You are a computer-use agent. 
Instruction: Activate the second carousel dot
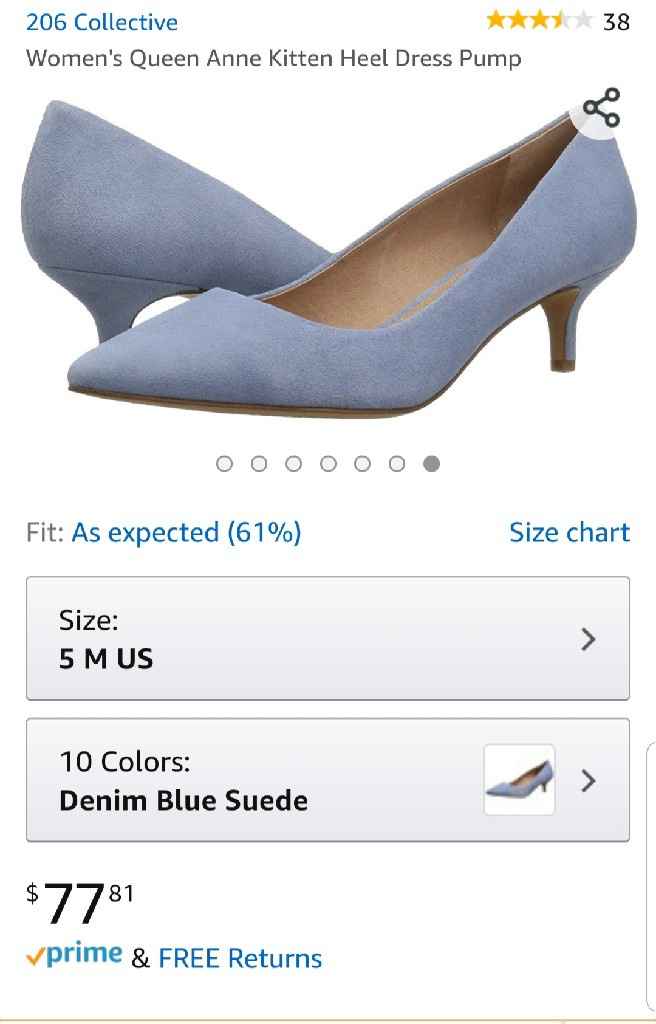pos(259,463)
